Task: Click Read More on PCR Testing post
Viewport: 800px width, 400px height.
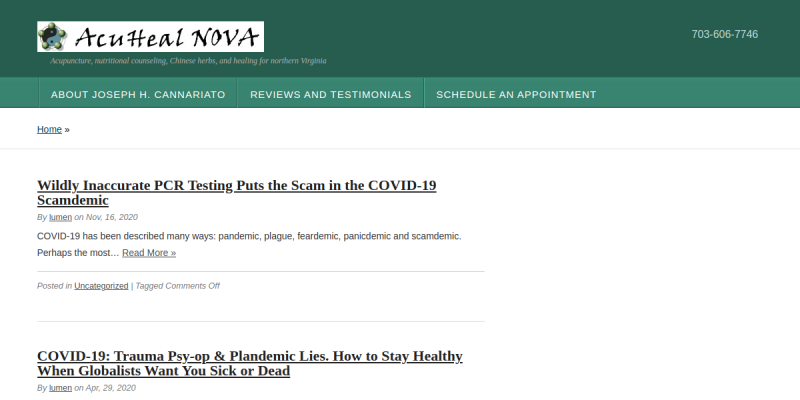Action: pyautogui.click(x=149, y=253)
